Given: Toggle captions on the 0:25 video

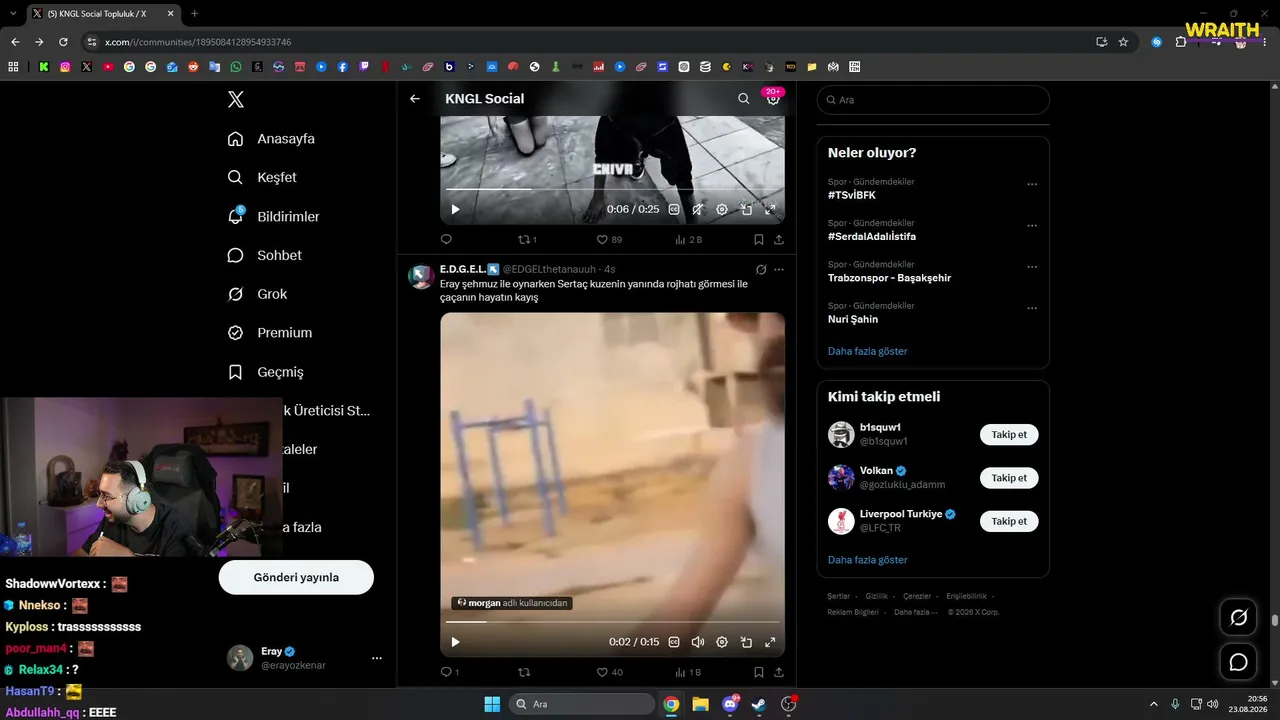Looking at the screenshot, I should [674, 210].
